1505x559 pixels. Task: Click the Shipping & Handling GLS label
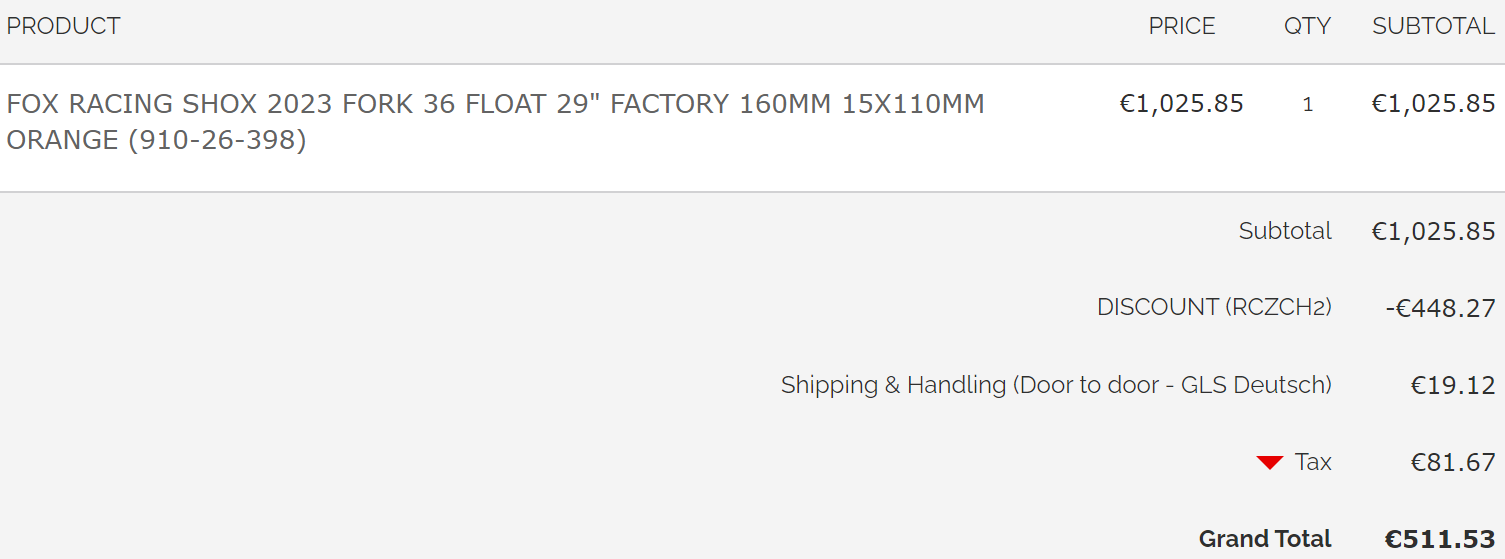pyautogui.click(x=1056, y=385)
